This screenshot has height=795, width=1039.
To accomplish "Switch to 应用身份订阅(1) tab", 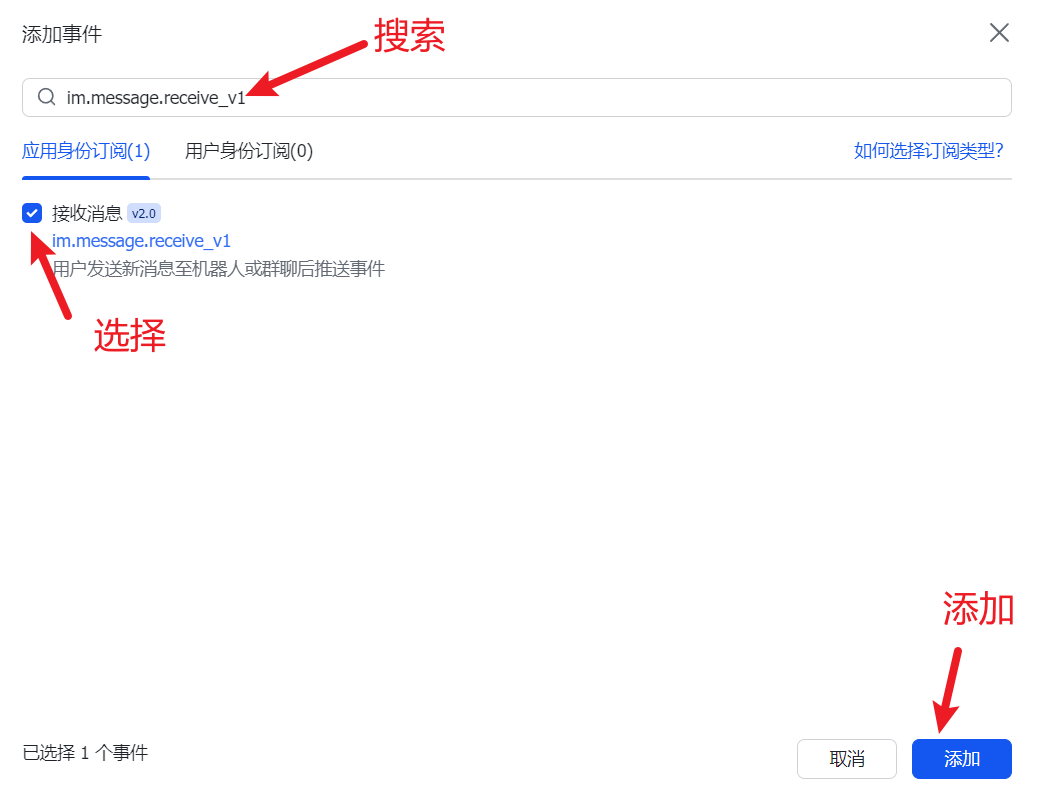I will click(86, 151).
